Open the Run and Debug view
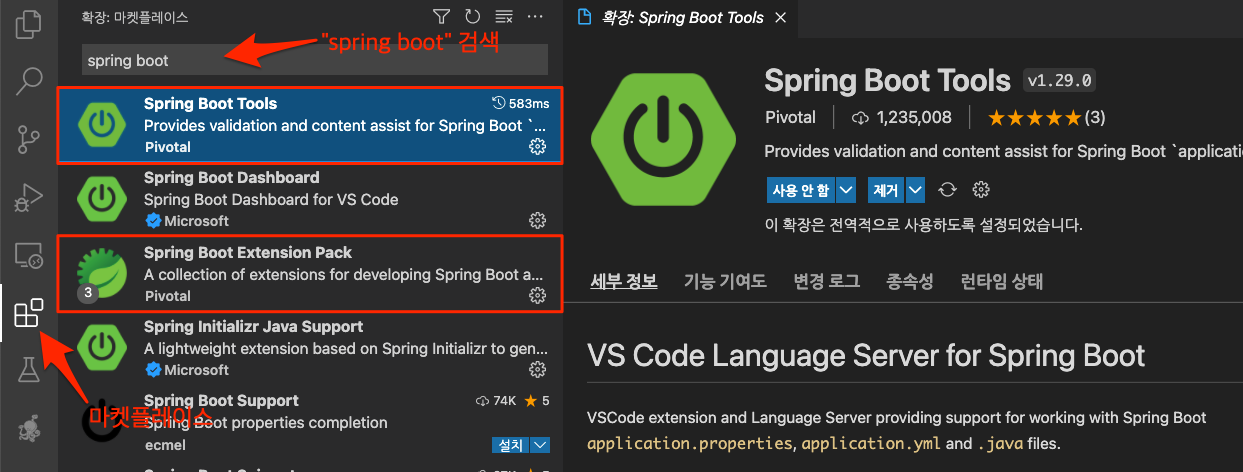Image resolution: width=1243 pixels, height=472 pixels. (x=29, y=197)
